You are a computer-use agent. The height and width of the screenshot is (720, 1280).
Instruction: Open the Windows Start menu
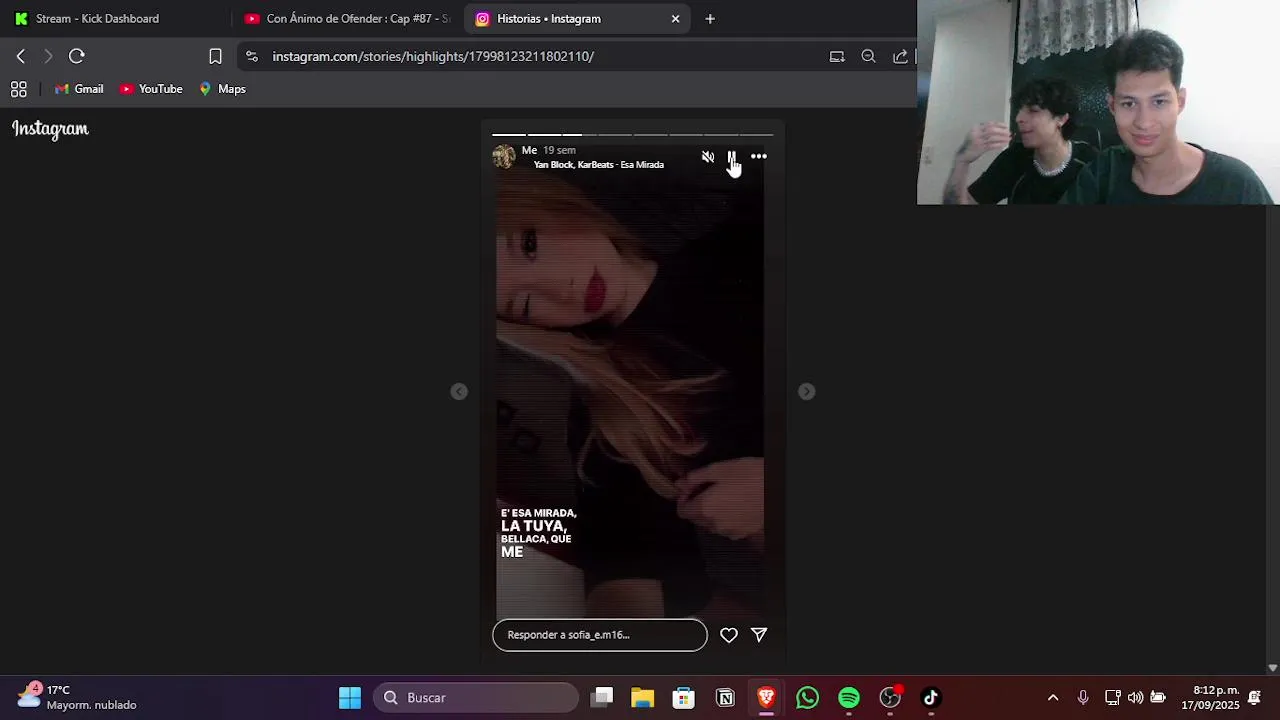click(x=350, y=698)
